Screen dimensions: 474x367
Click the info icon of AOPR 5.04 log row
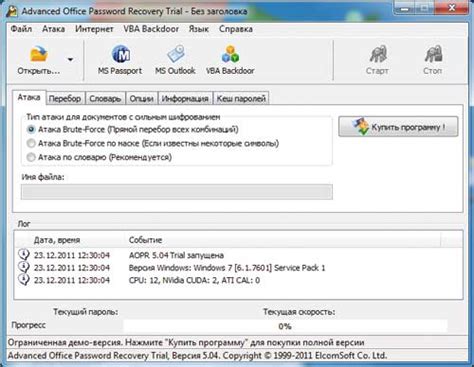[x=24, y=255]
